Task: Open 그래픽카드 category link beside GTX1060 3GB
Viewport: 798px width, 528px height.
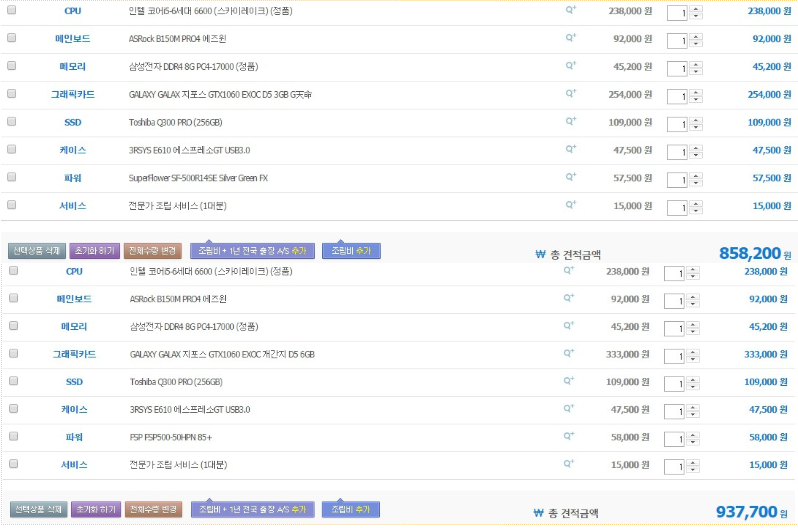Action: point(73,94)
